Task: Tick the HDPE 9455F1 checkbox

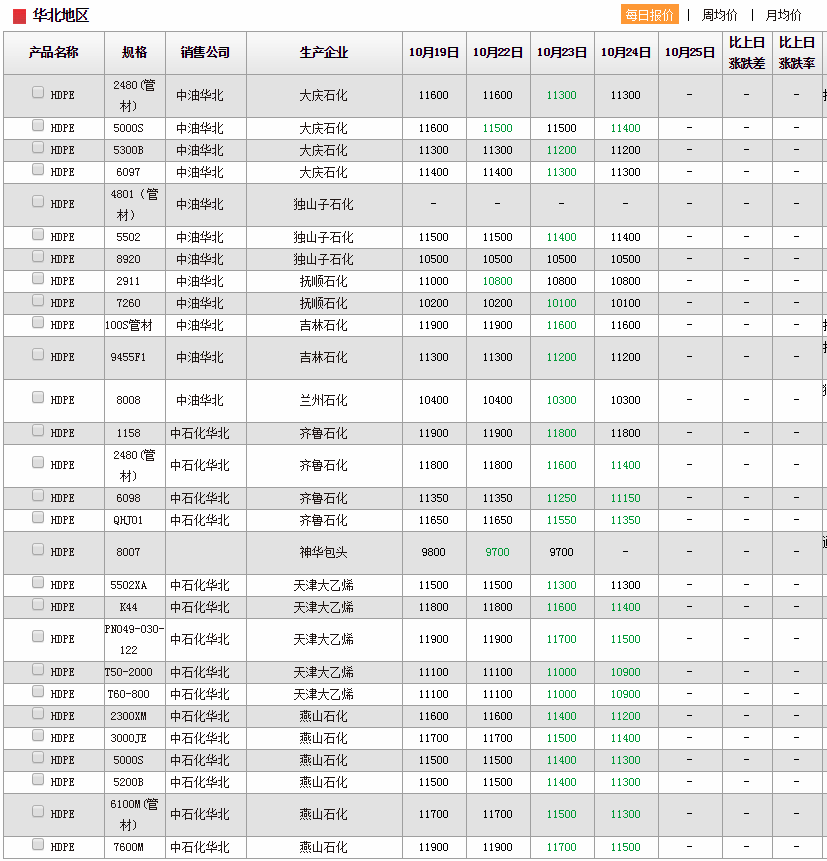Action: pos(38,354)
